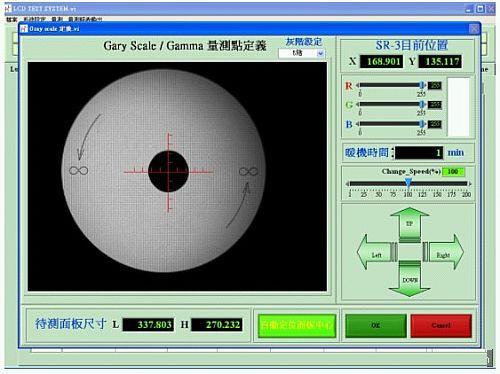500x374 pixels.
Task: Click the R red channel slider handle
Action: [422, 85]
